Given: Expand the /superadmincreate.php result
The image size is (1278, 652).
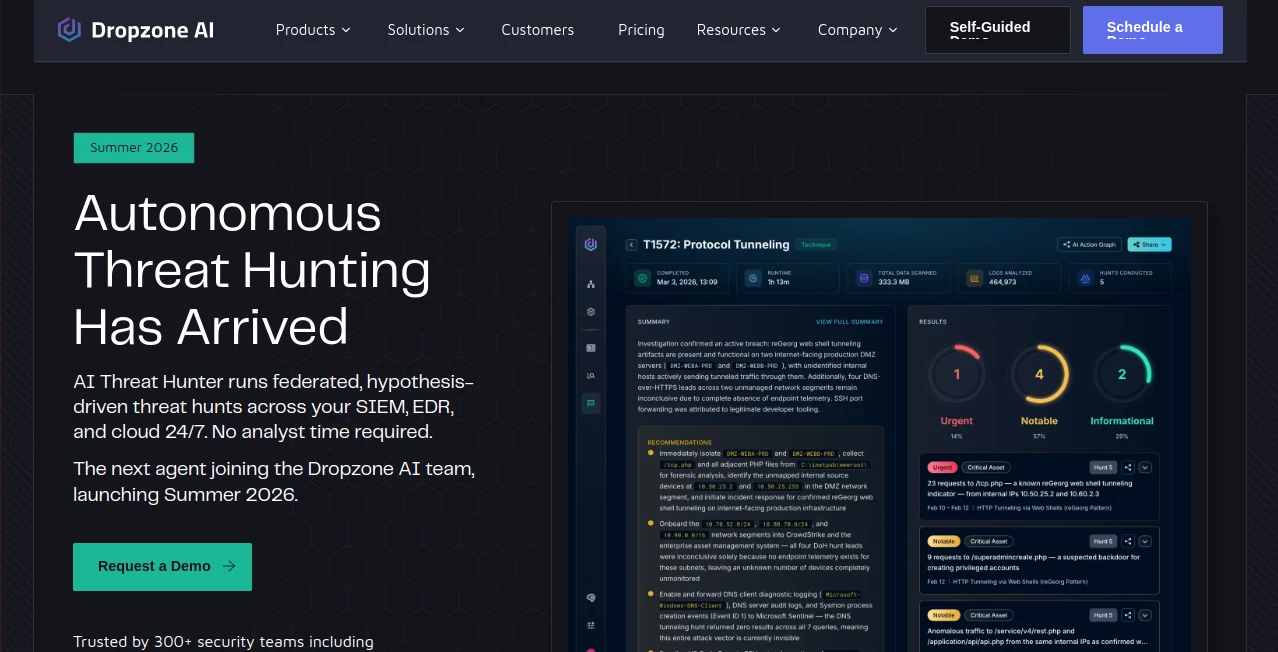Looking at the screenshot, I should [x=1146, y=541].
